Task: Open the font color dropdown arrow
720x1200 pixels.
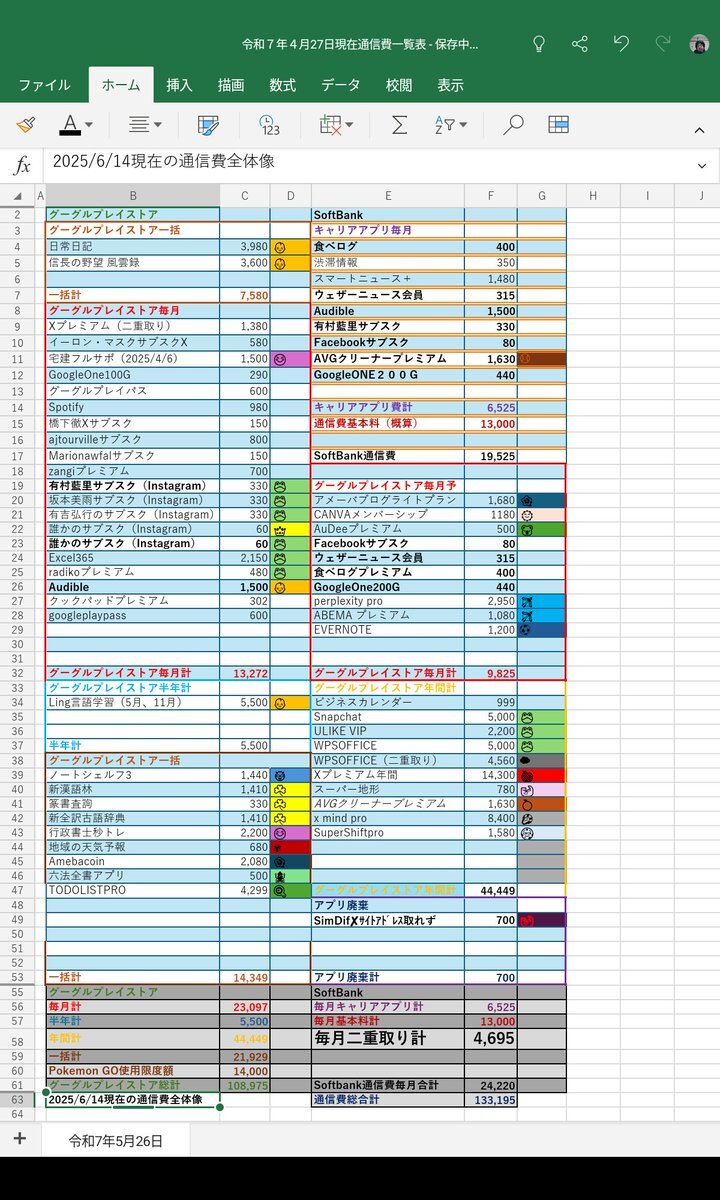Action: tap(89, 126)
